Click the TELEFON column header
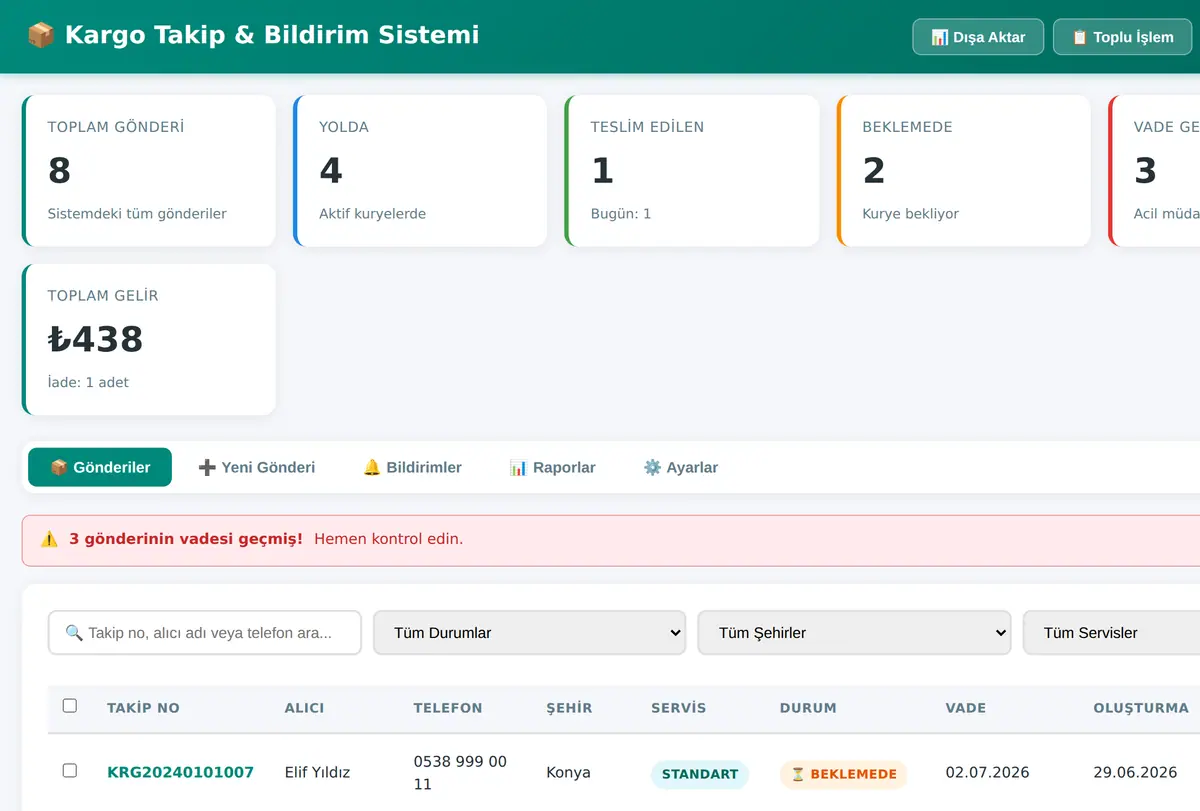The width and height of the screenshot is (1200, 811). [x=448, y=708]
